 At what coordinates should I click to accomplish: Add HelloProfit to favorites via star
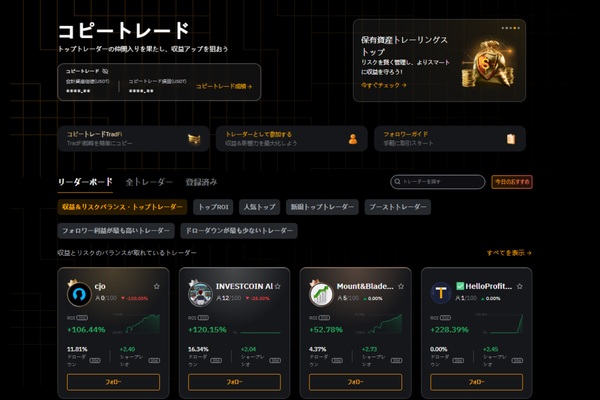[x=520, y=286]
